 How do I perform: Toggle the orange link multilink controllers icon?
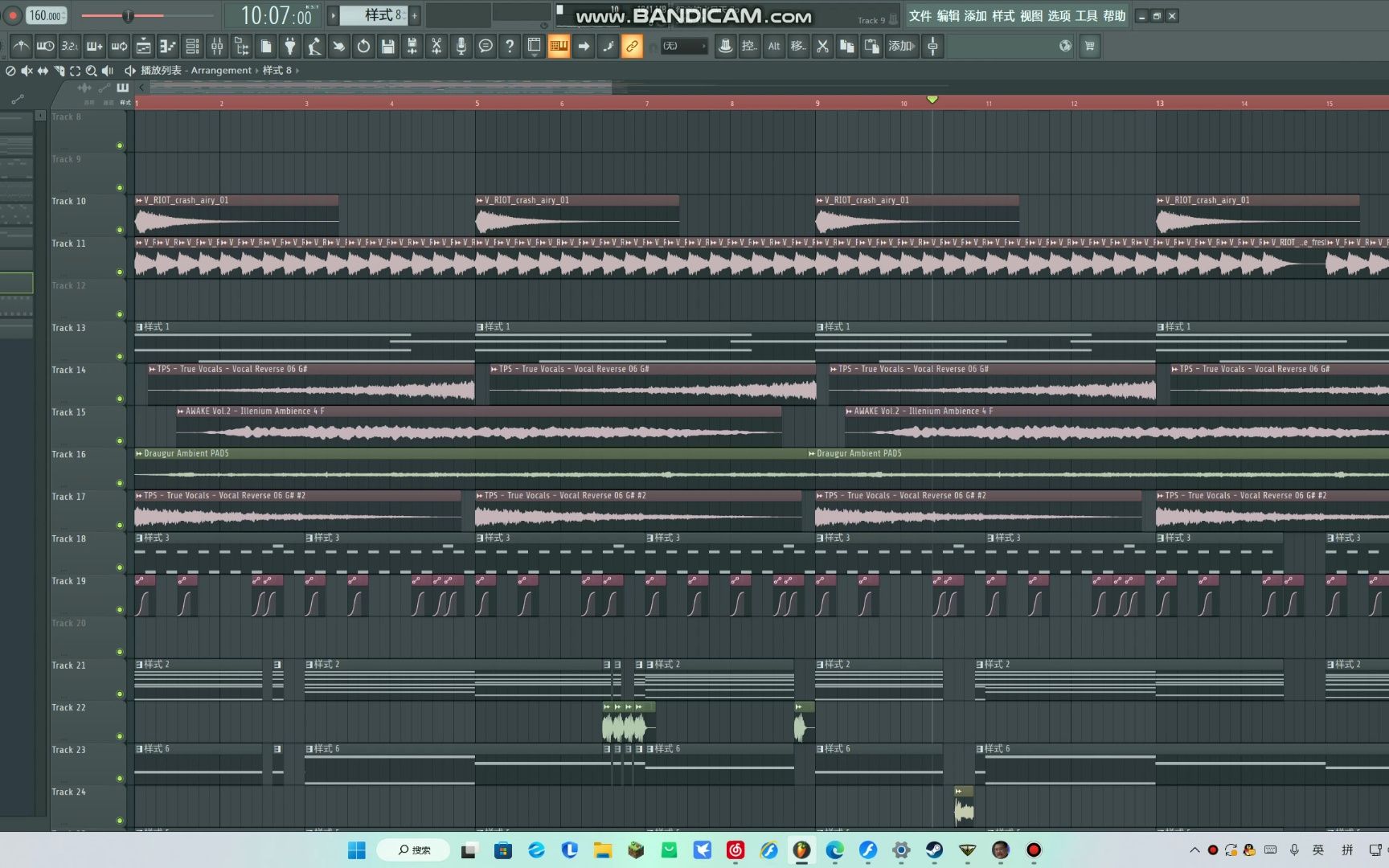[x=632, y=47]
